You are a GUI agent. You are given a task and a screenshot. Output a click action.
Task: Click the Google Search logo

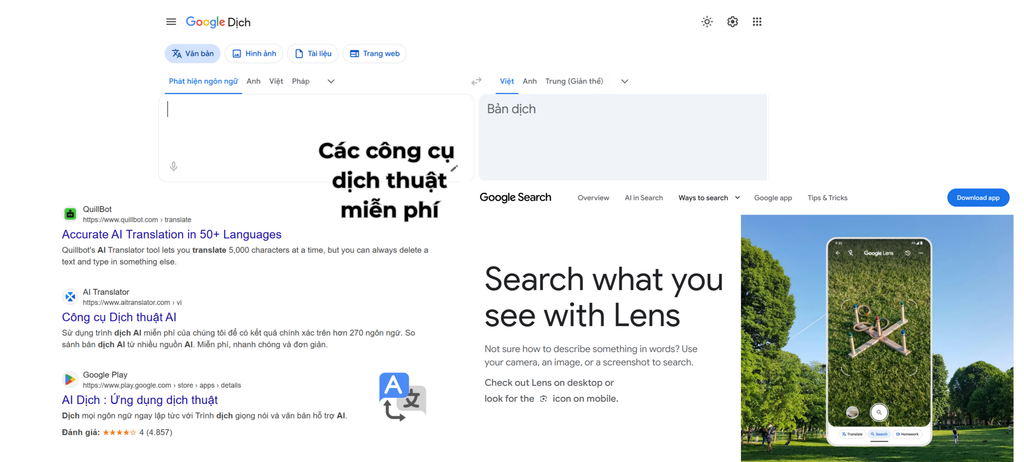click(515, 197)
